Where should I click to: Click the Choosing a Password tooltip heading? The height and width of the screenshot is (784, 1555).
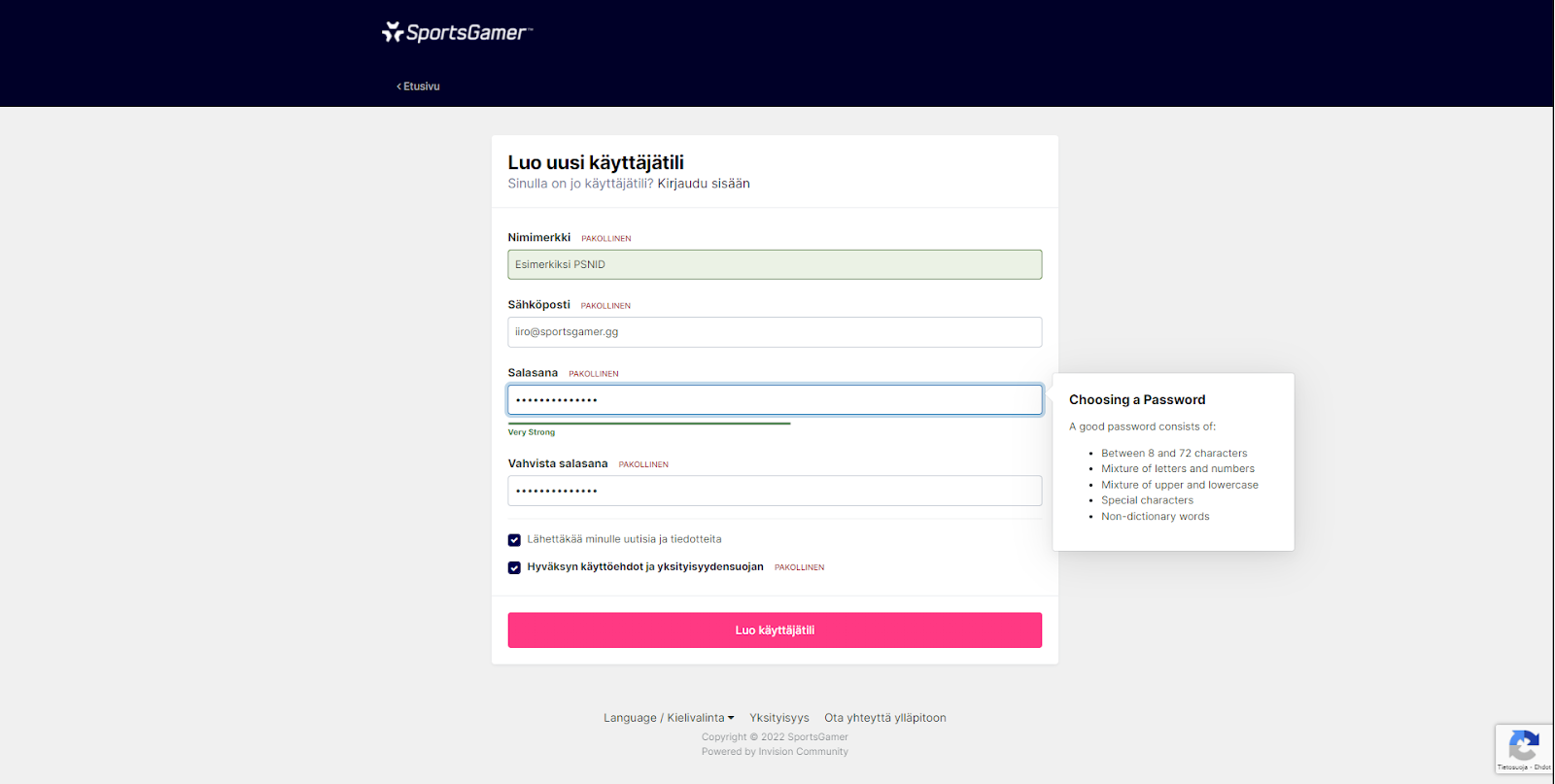(1136, 399)
